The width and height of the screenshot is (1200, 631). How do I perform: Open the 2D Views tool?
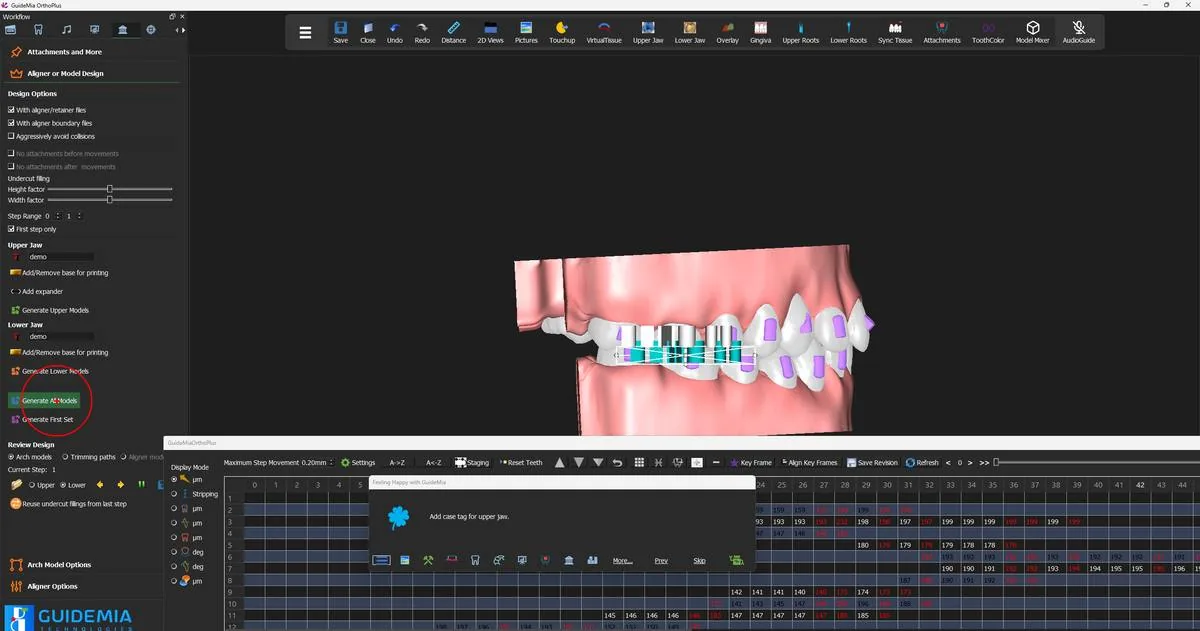pos(490,32)
